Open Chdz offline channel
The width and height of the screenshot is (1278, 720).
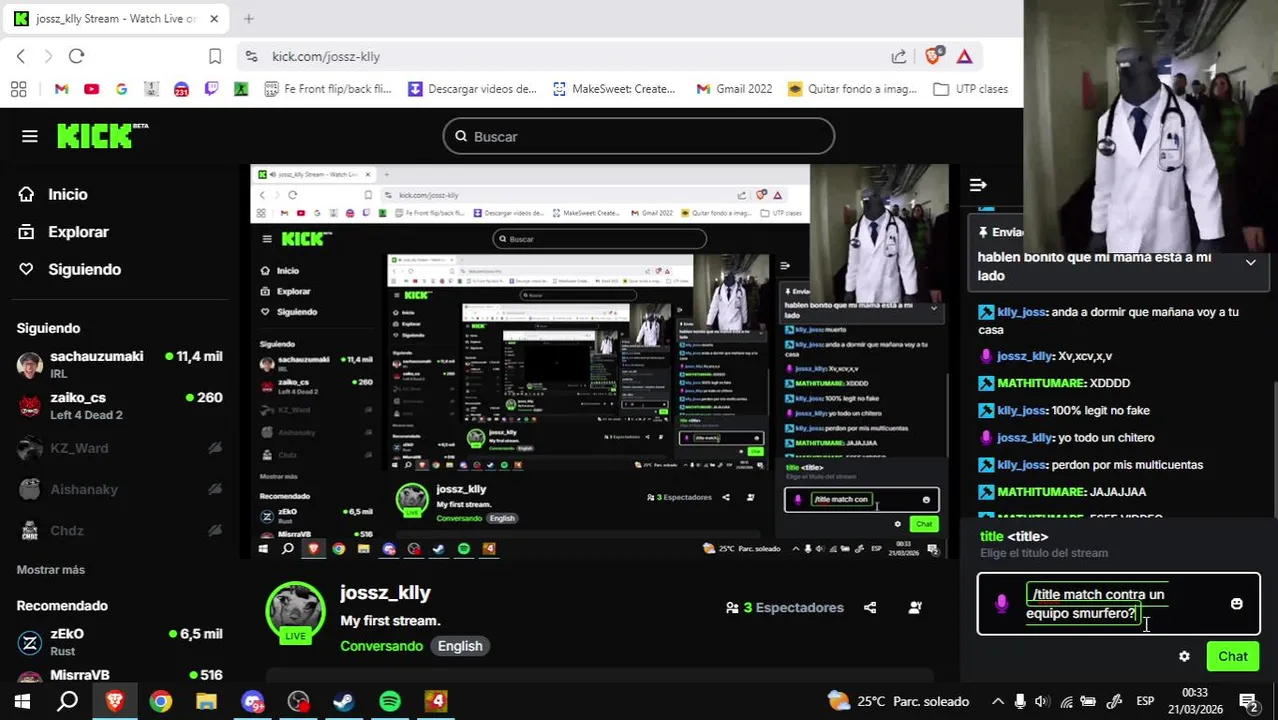[119, 530]
